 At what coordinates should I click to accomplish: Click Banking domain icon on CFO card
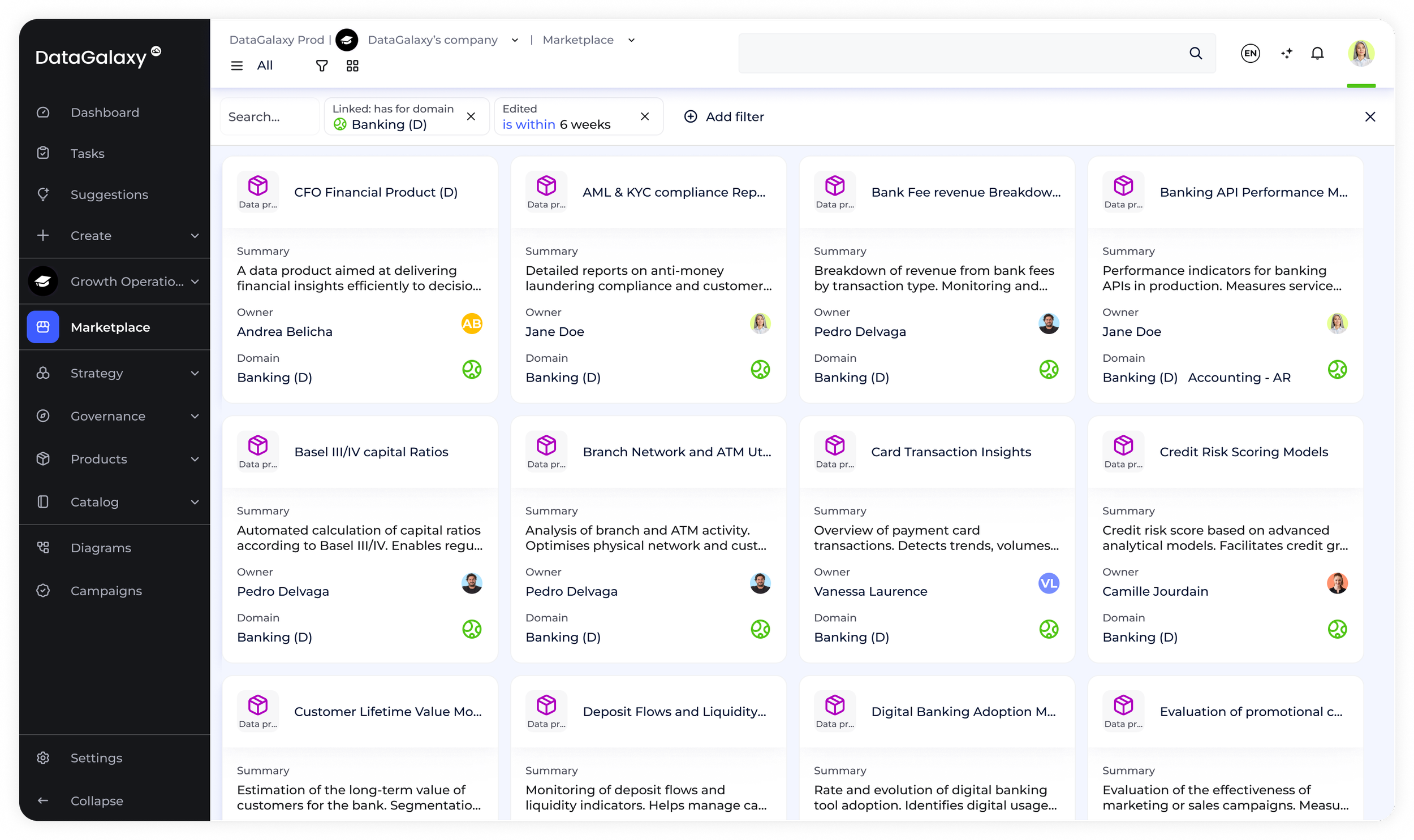coord(471,370)
